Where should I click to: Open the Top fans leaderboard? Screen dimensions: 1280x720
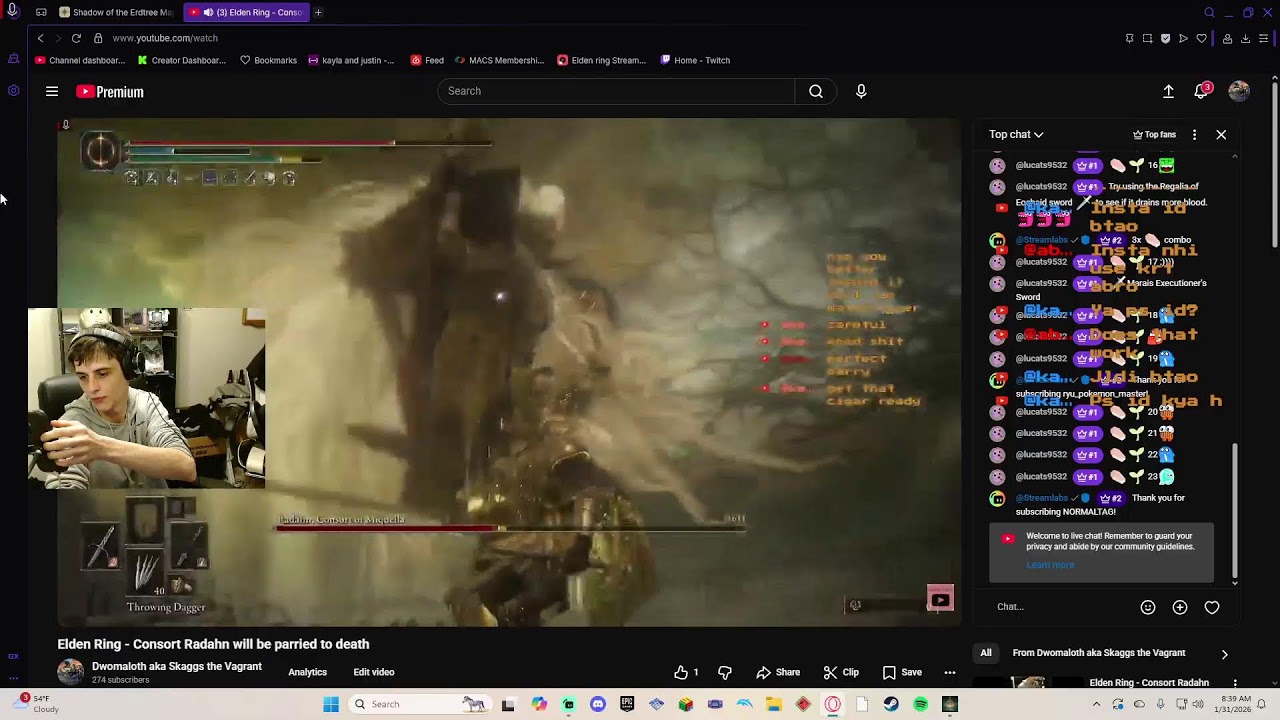tap(1154, 134)
